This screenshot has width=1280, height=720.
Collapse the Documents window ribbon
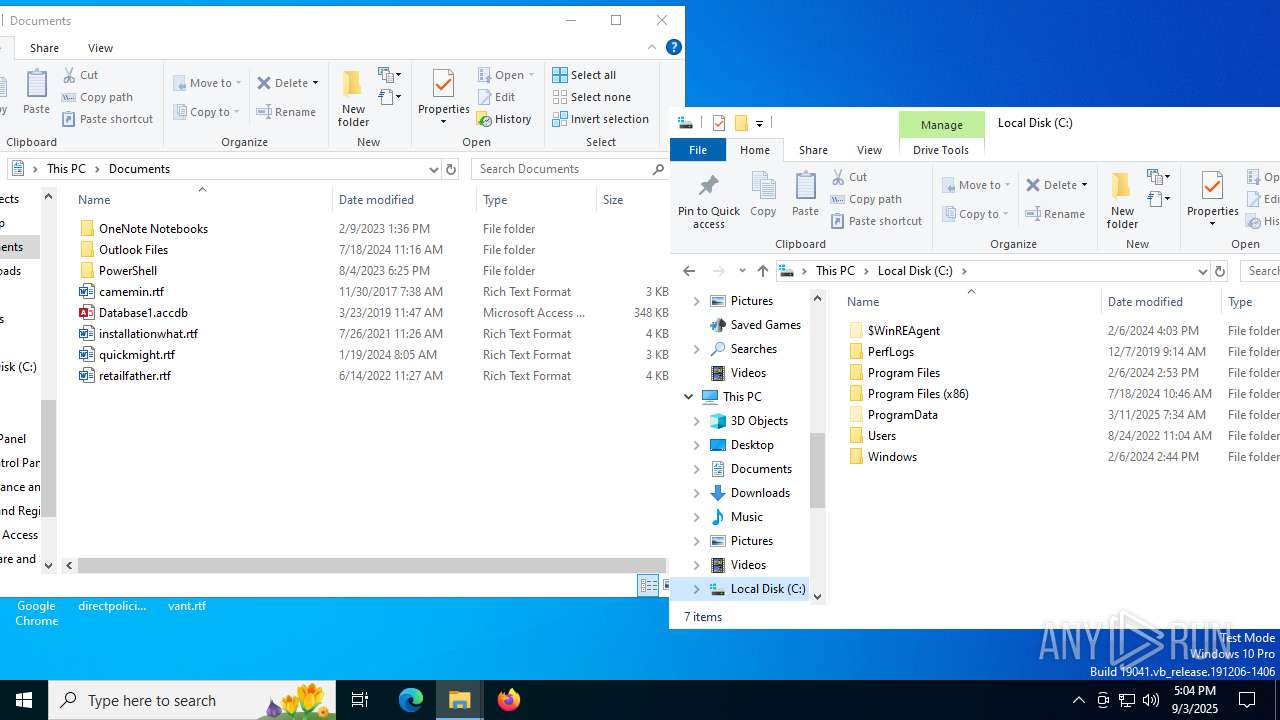(x=652, y=47)
